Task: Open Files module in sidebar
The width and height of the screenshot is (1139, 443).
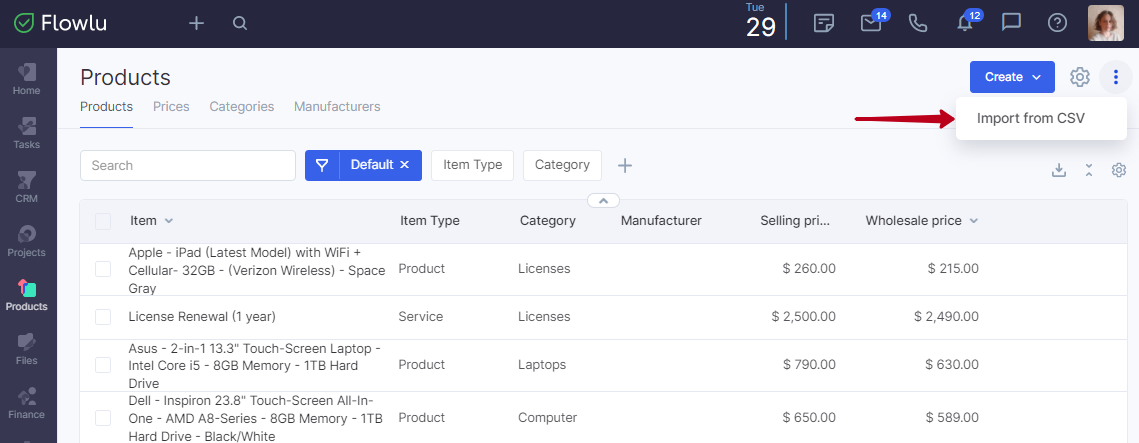Action: (x=27, y=349)
